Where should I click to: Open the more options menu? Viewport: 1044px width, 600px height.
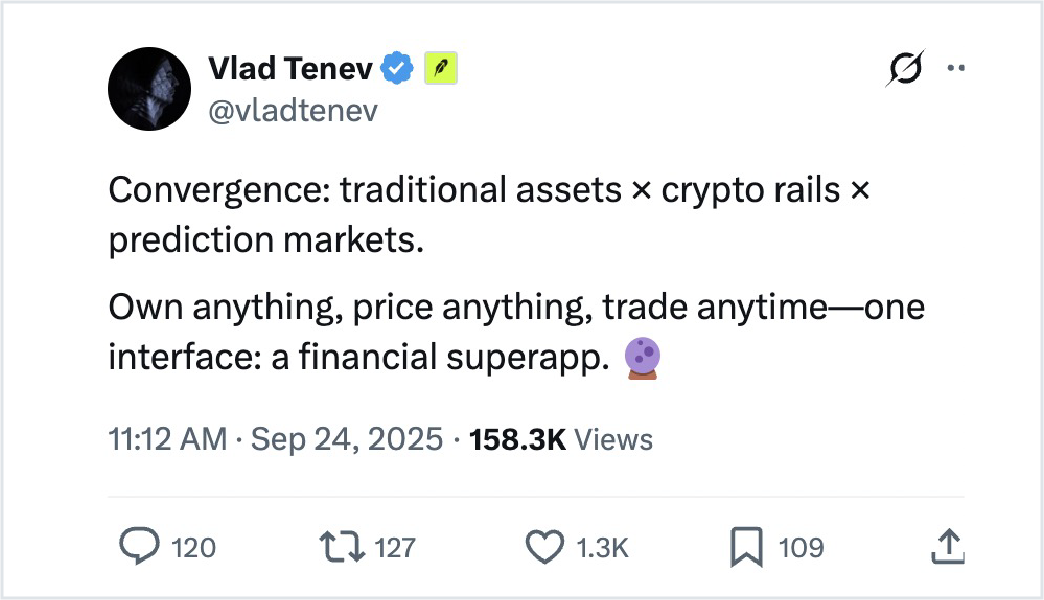[x=957, y=69]
